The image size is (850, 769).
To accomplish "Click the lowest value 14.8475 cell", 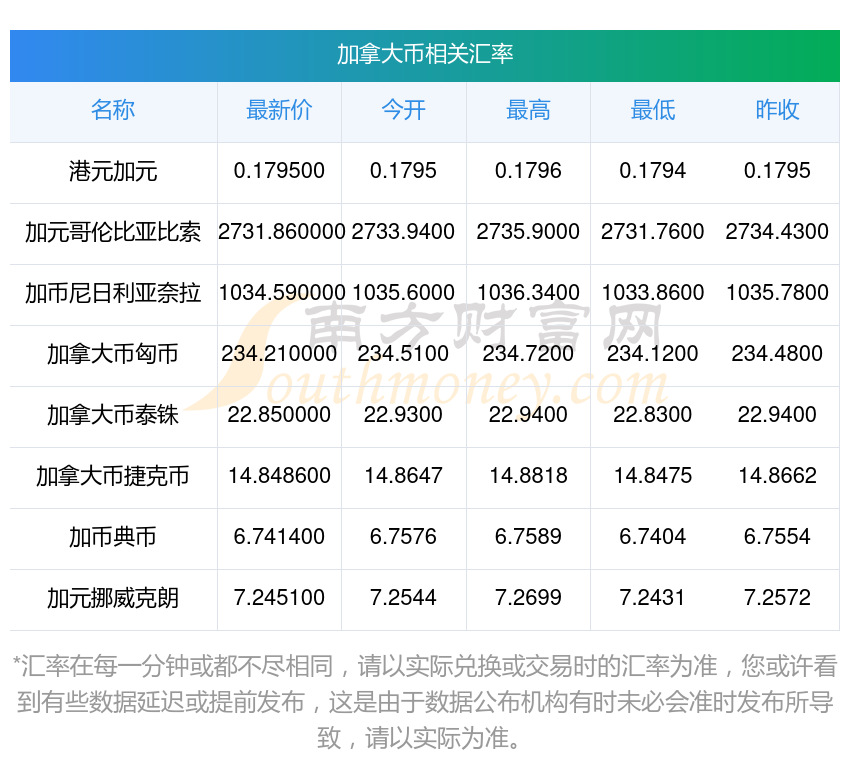I will (652, 476).
